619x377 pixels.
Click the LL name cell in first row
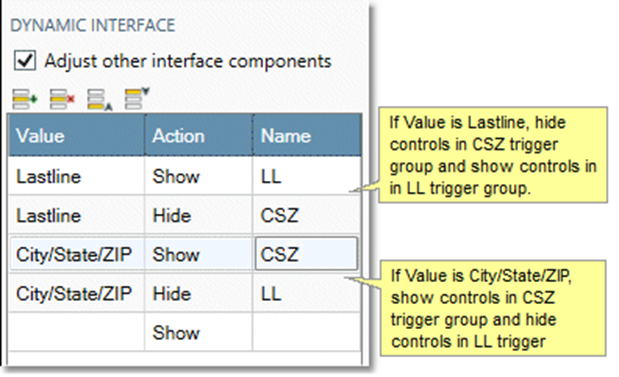point(307,176)
